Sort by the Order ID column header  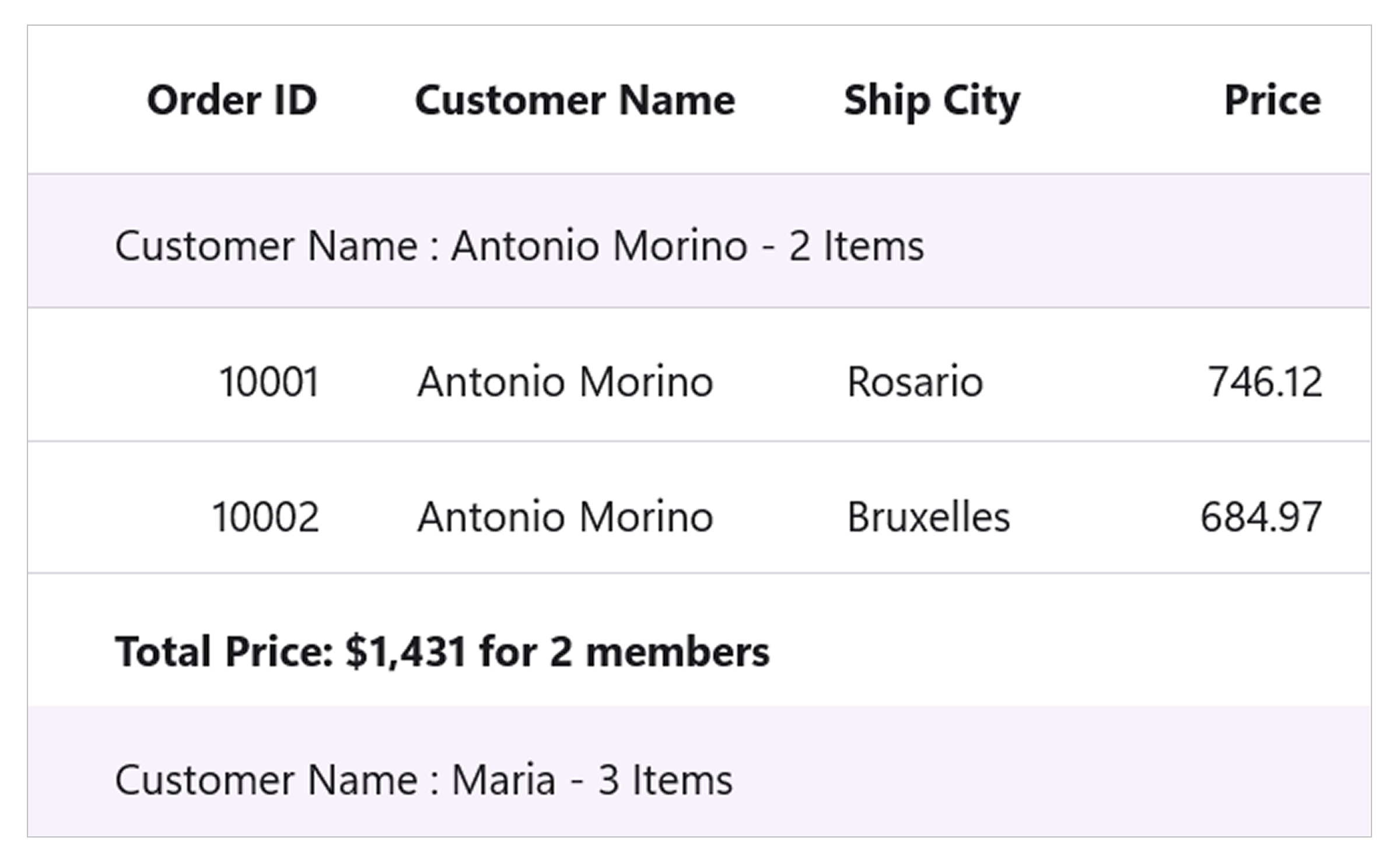tap(232, 100)
